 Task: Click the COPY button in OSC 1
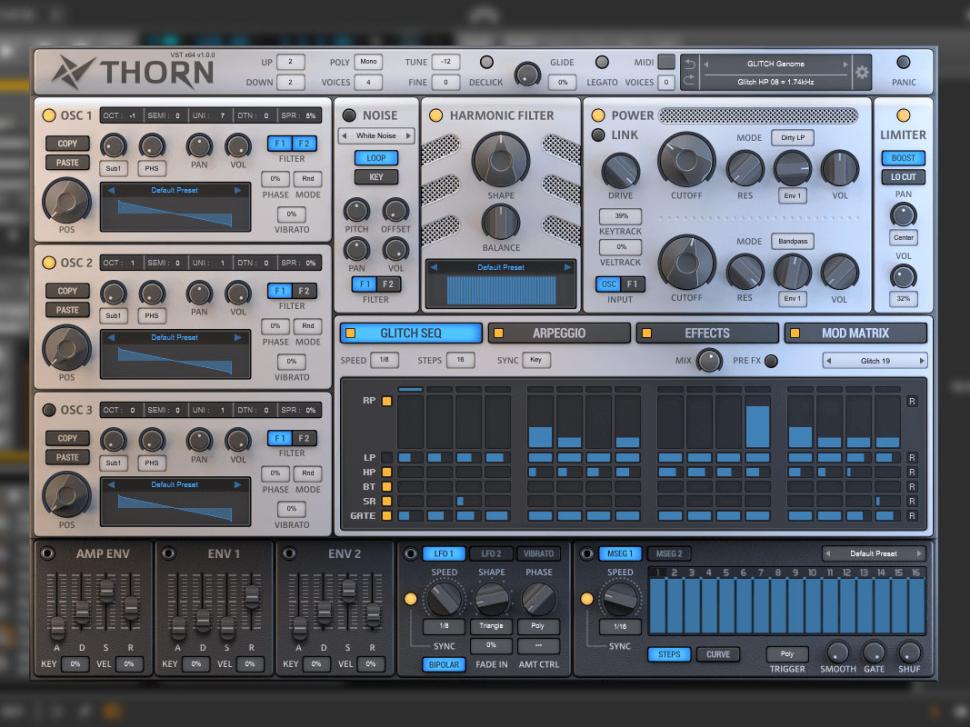point(67,144)
